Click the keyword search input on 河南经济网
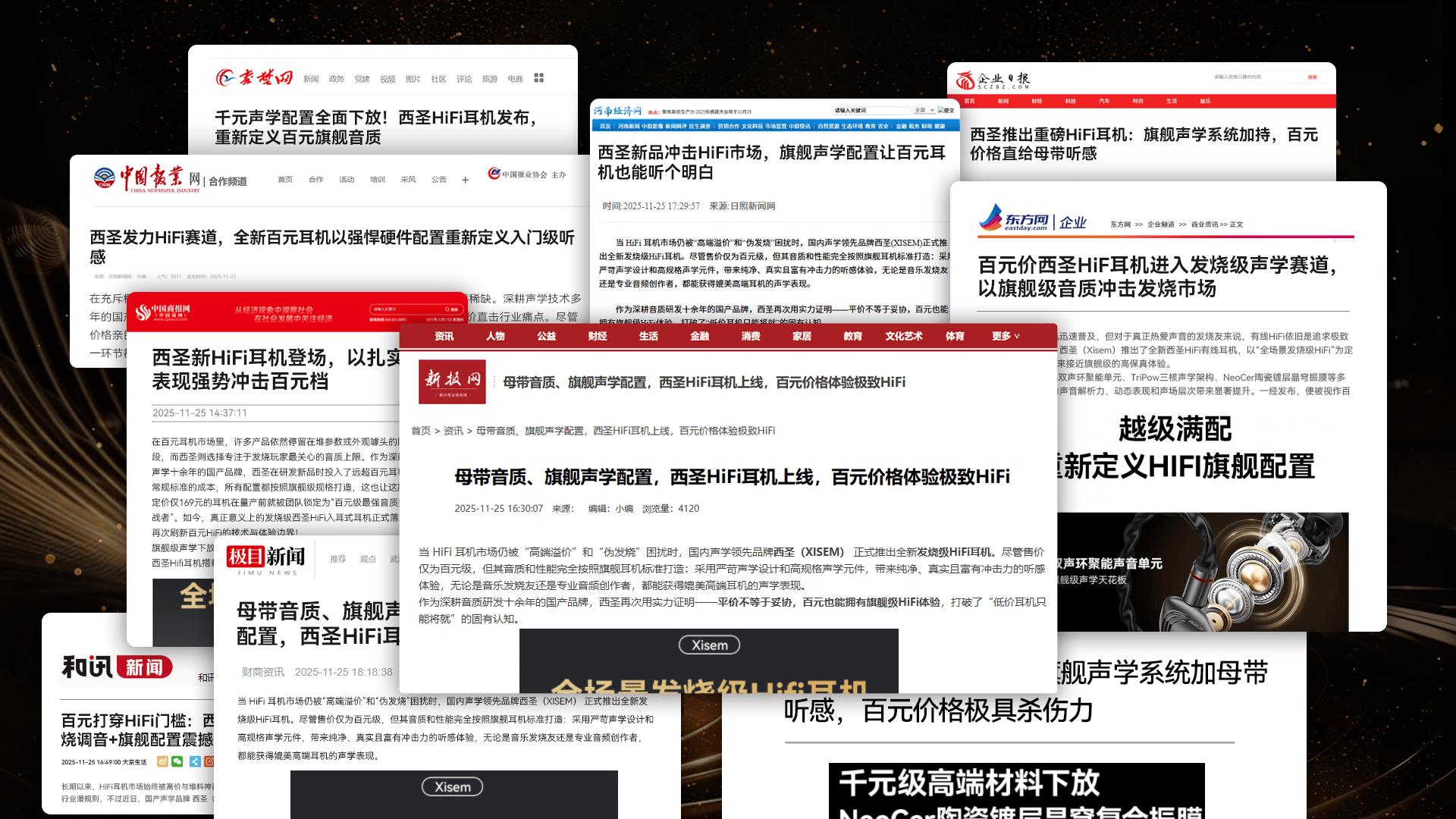The width and height of the screenshot is (1456, 819). [x=872, y=110]
